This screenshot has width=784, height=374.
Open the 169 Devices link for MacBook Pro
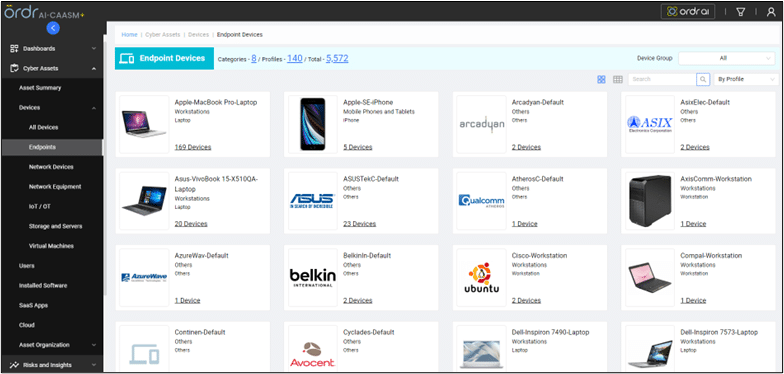[x=192, y=147]
